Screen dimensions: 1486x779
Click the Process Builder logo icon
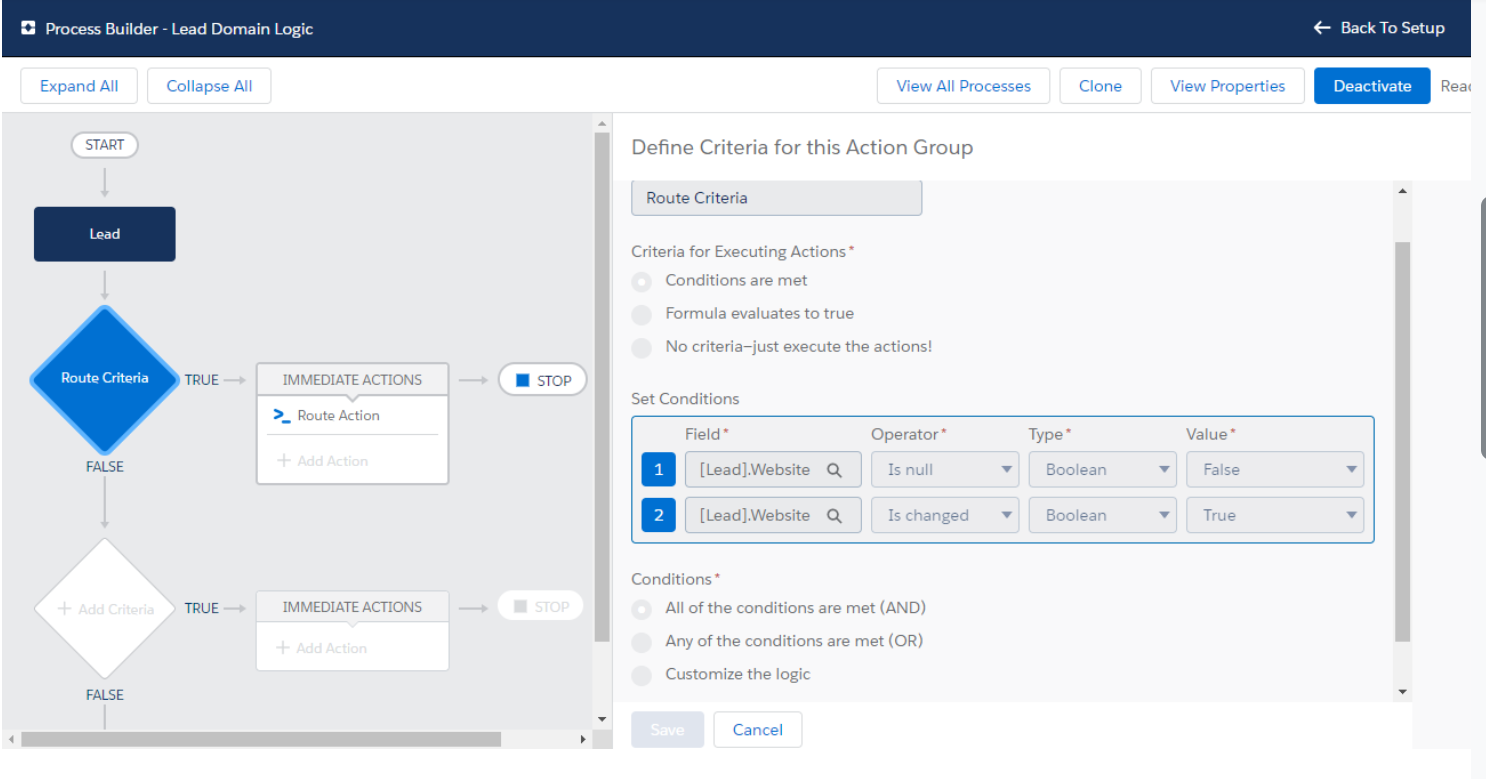(28, 29)
